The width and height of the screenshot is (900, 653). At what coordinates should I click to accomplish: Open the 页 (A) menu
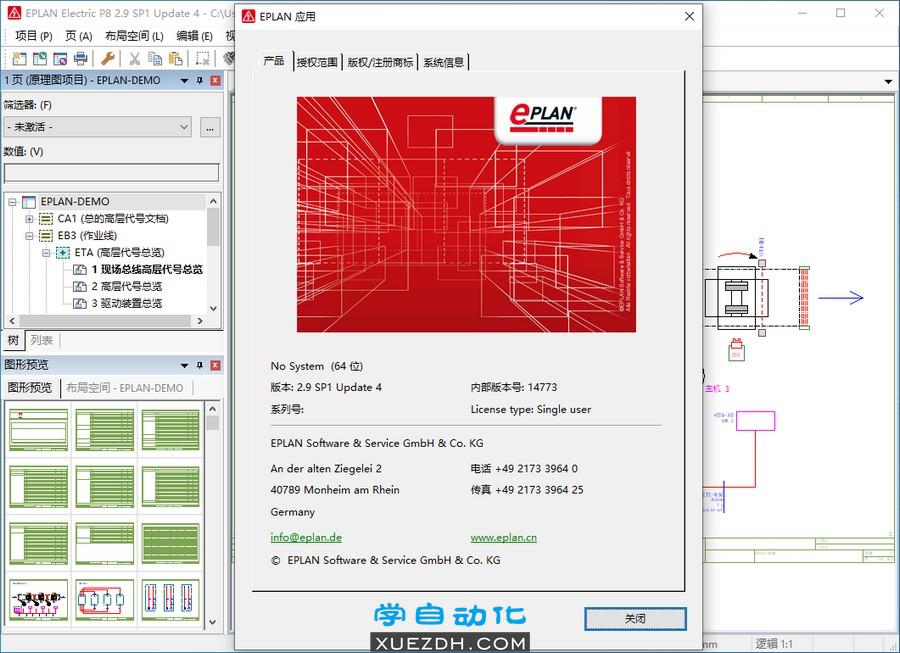(x=79, y=36)
